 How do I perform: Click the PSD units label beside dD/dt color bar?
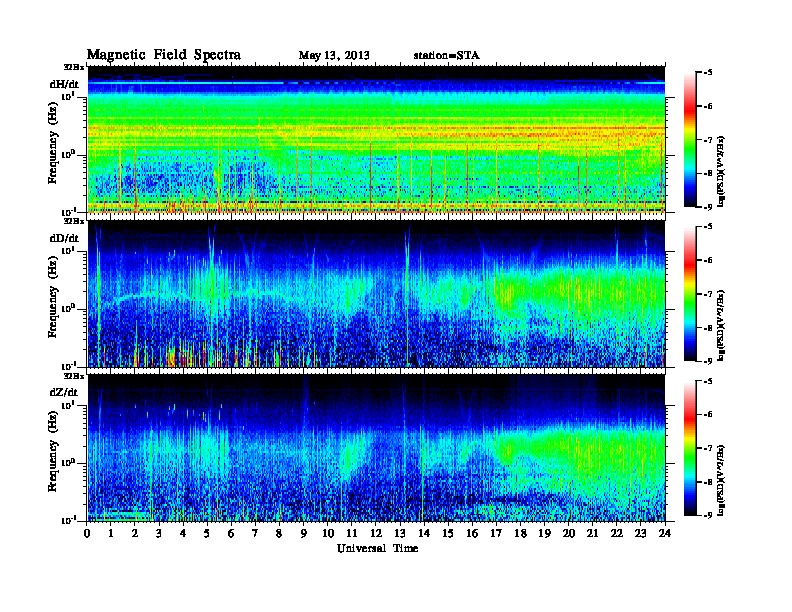click(x=721, y=325)
